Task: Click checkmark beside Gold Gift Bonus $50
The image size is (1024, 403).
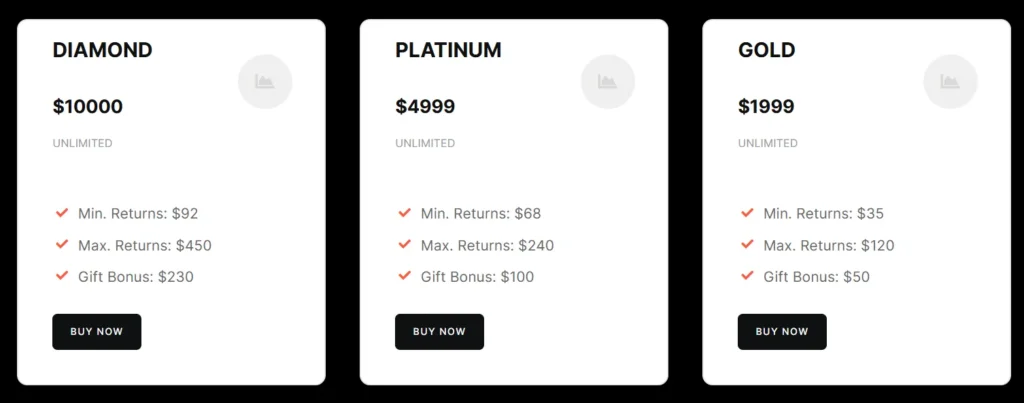Action: pyautogui.click(x=747, y=275)
